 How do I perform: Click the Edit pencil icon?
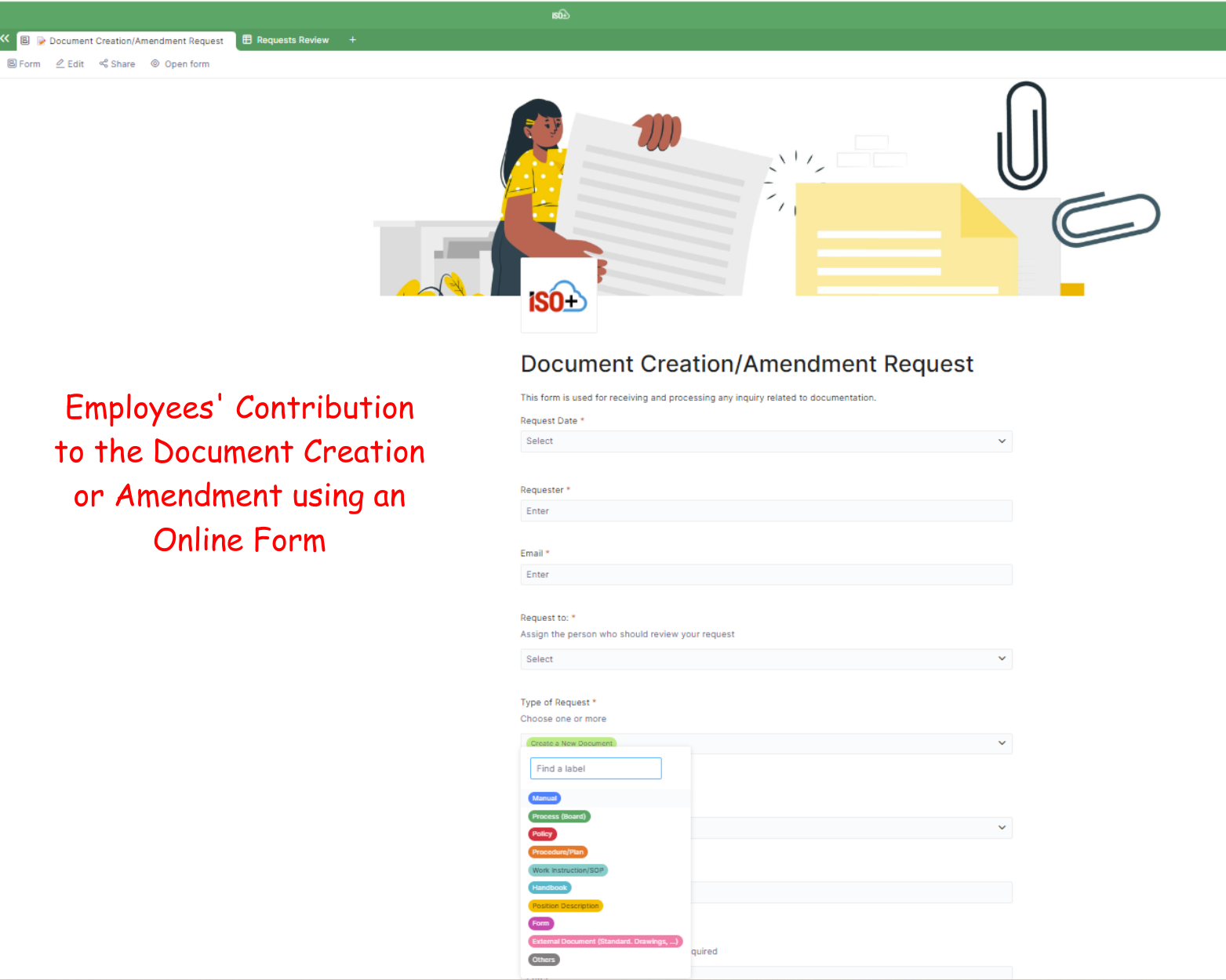coord(60,64)
